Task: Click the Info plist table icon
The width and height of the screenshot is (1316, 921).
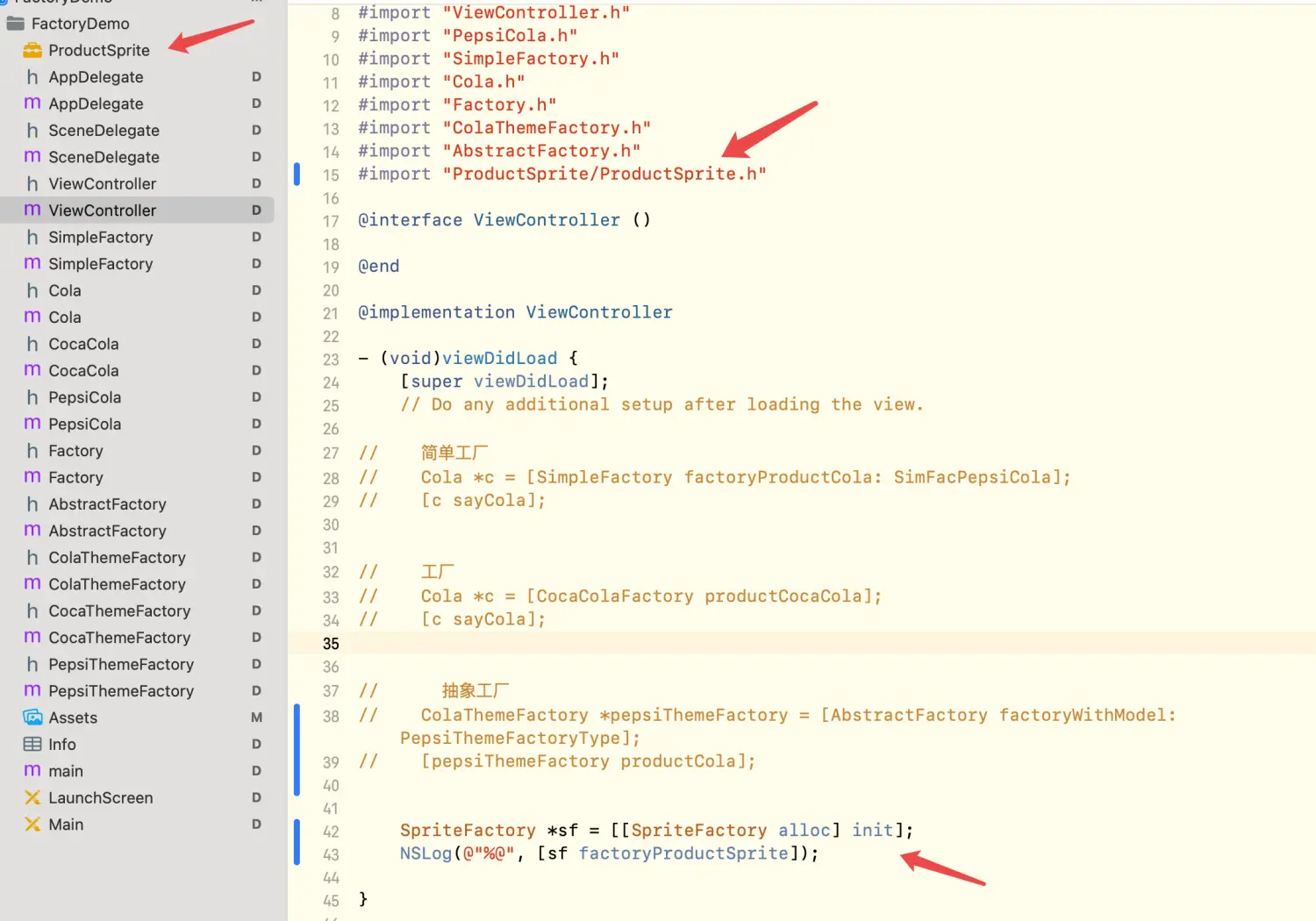Action: point(32,745)
